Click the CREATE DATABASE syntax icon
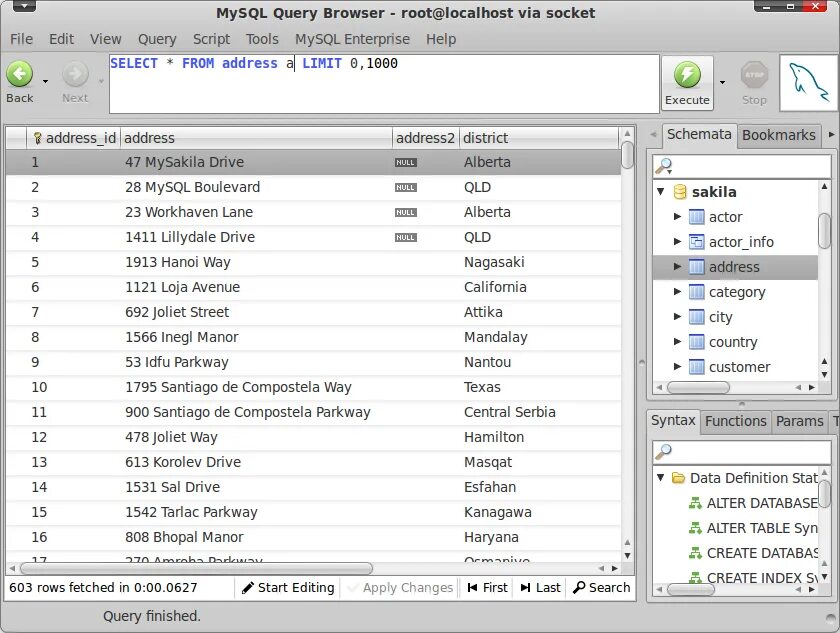The width and height of the screenshot is (840, 633). (695, 553)
